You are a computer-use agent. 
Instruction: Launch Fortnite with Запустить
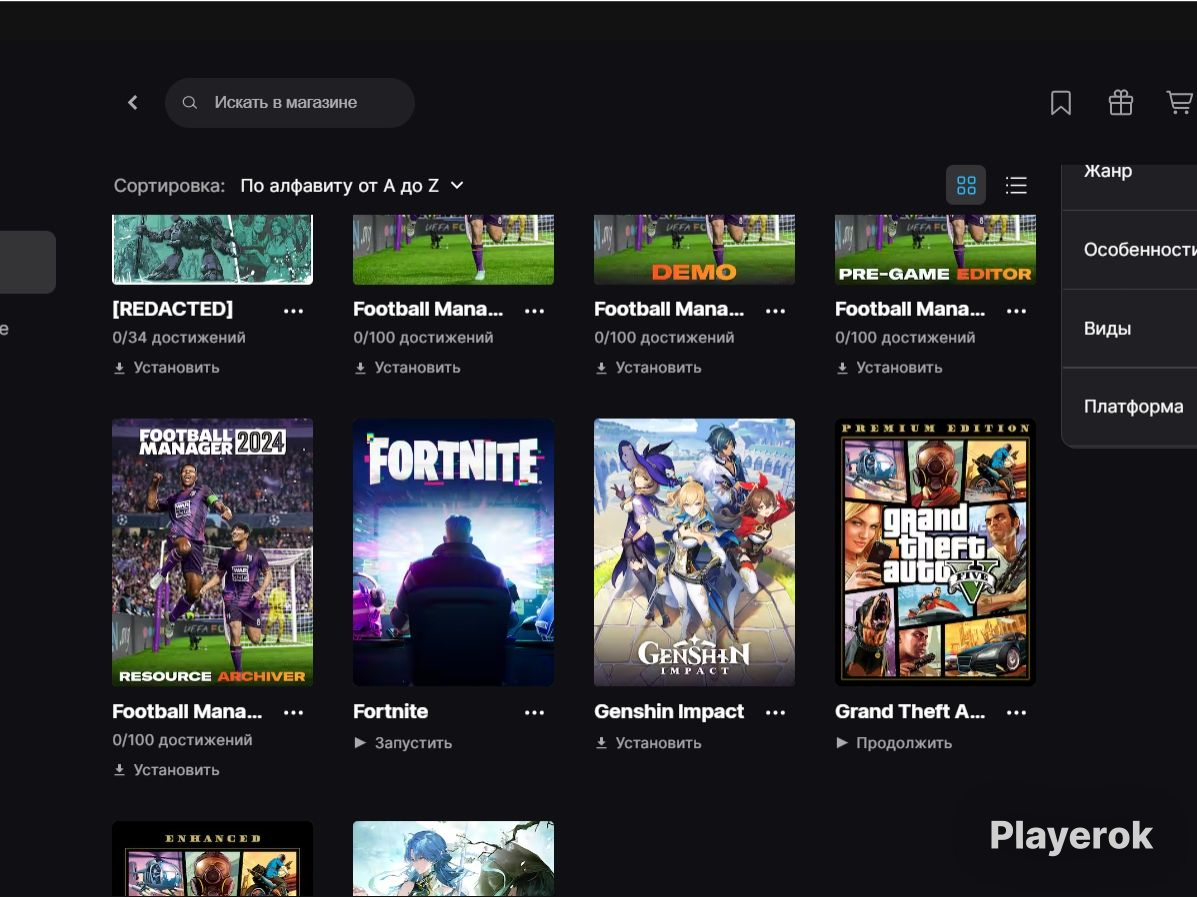click(403, 743)
